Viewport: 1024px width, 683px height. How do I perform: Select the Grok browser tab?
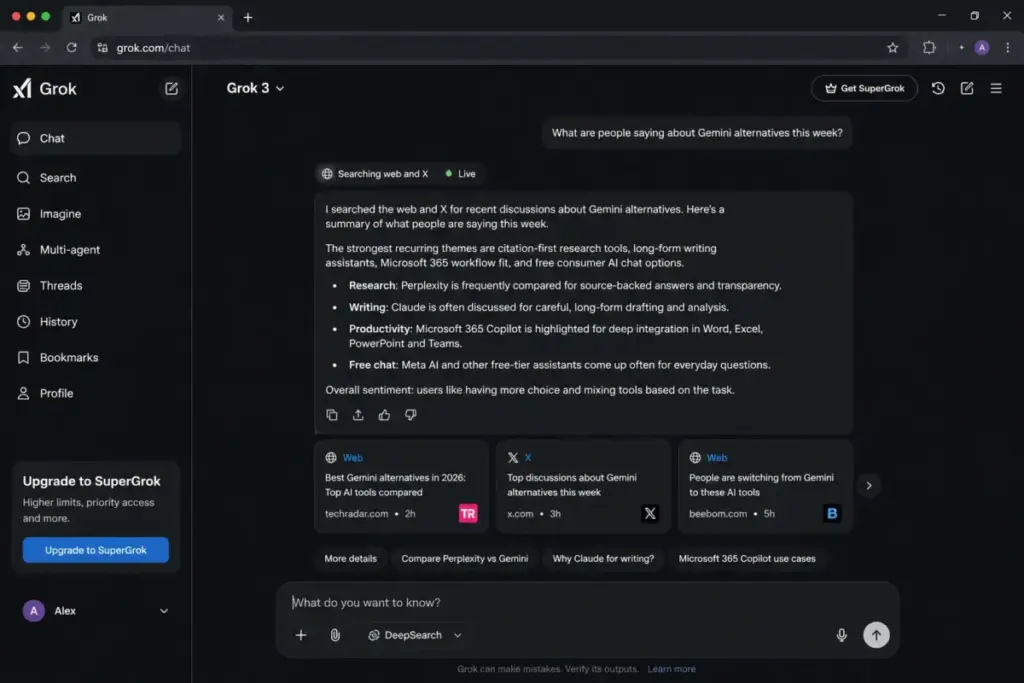tap(147, 18)
